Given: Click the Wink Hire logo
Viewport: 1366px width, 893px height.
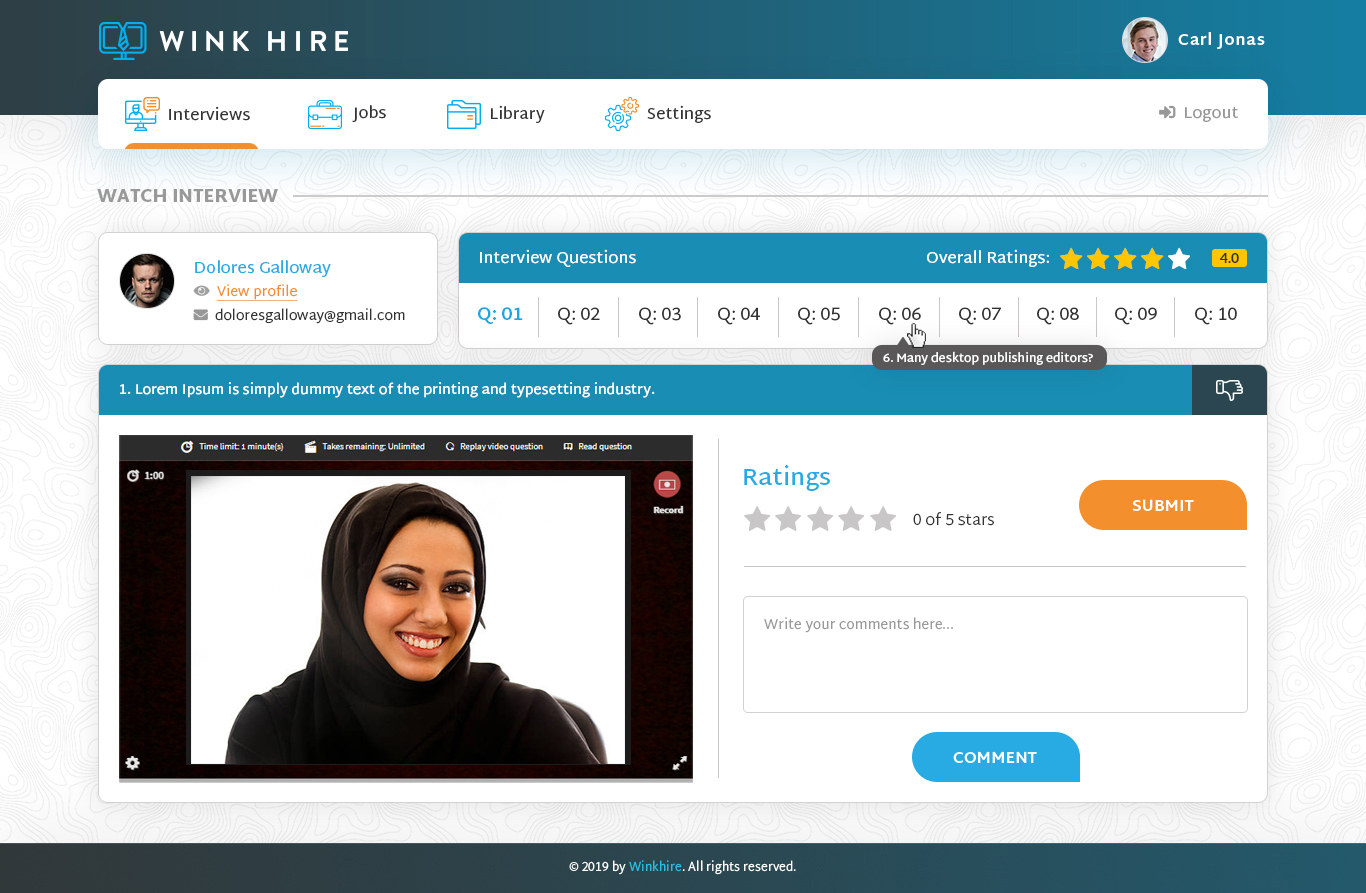Looking at the screenshot, I should tap(225, 41).
